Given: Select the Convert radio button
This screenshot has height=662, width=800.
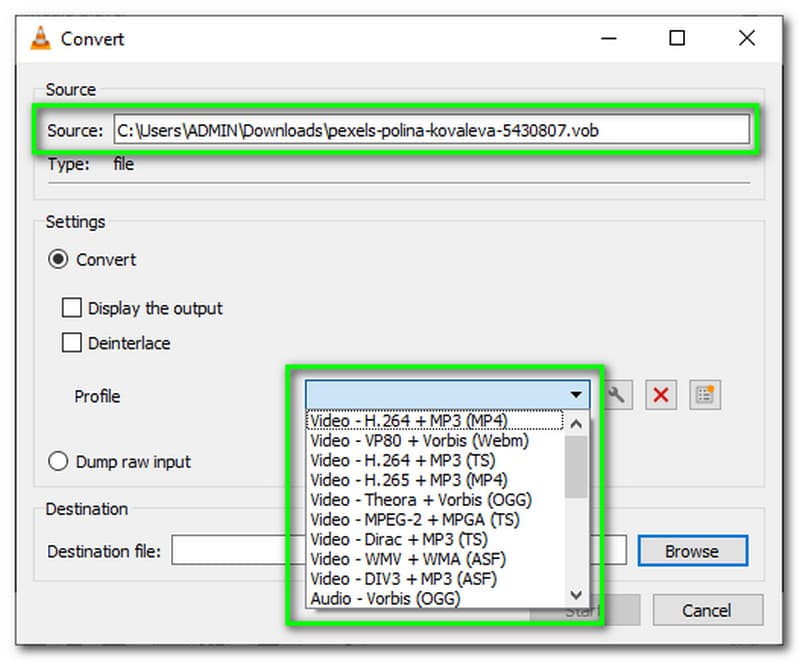Looking at the screenshot, I should pos(59,259).
